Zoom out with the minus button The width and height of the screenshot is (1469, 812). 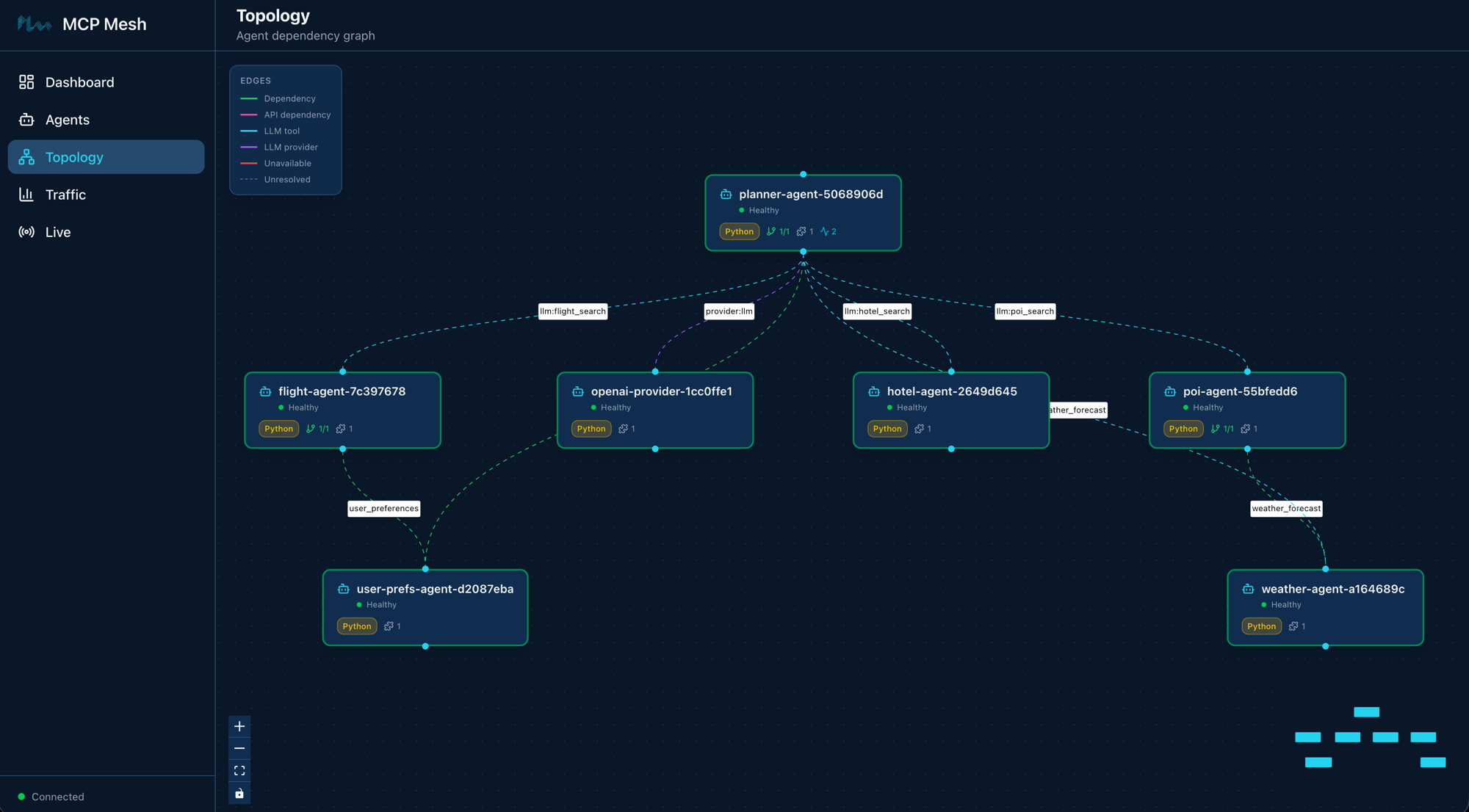(239, 748)
